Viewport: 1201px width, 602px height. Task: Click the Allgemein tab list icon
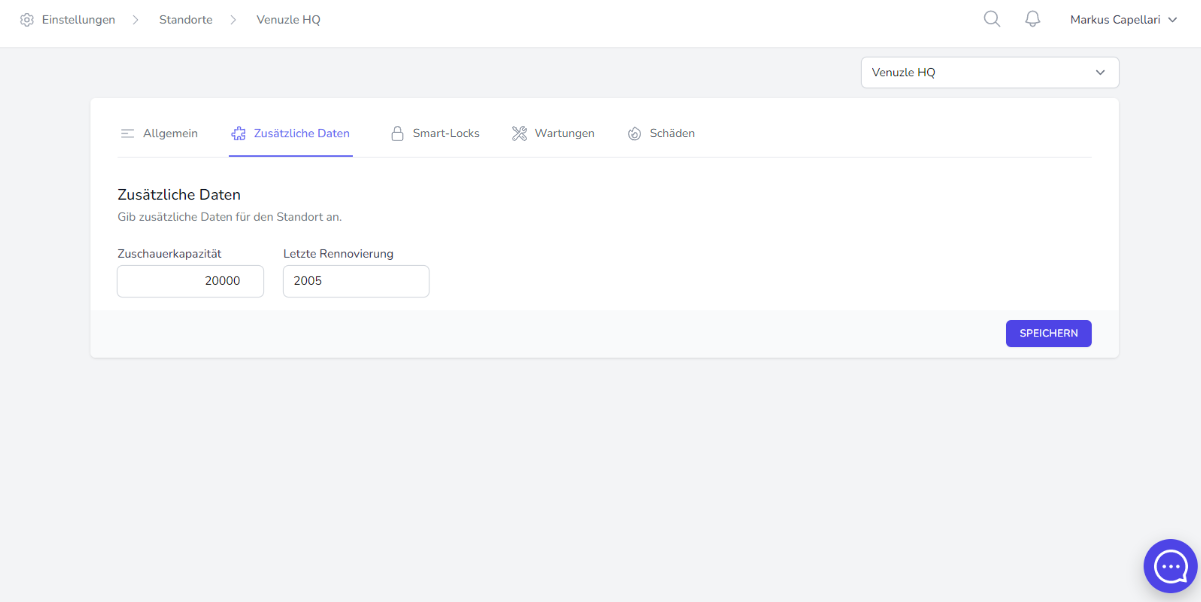(x=128, y=133)
